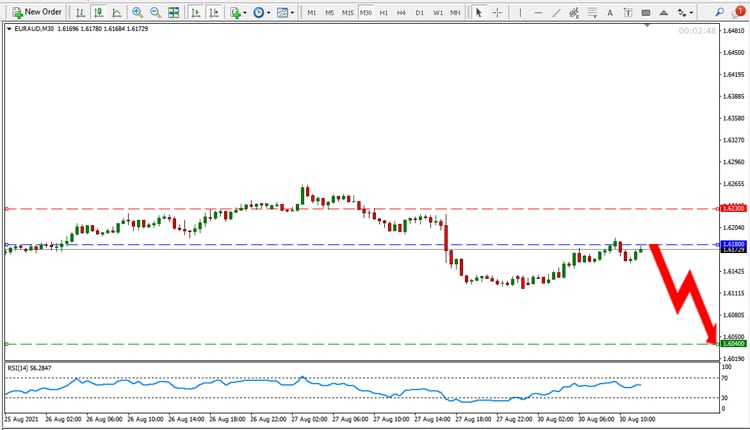The width and height of the screenshot is (750, 430).
Task: Toggle the chart shift button
Action: tap(214, 12)
